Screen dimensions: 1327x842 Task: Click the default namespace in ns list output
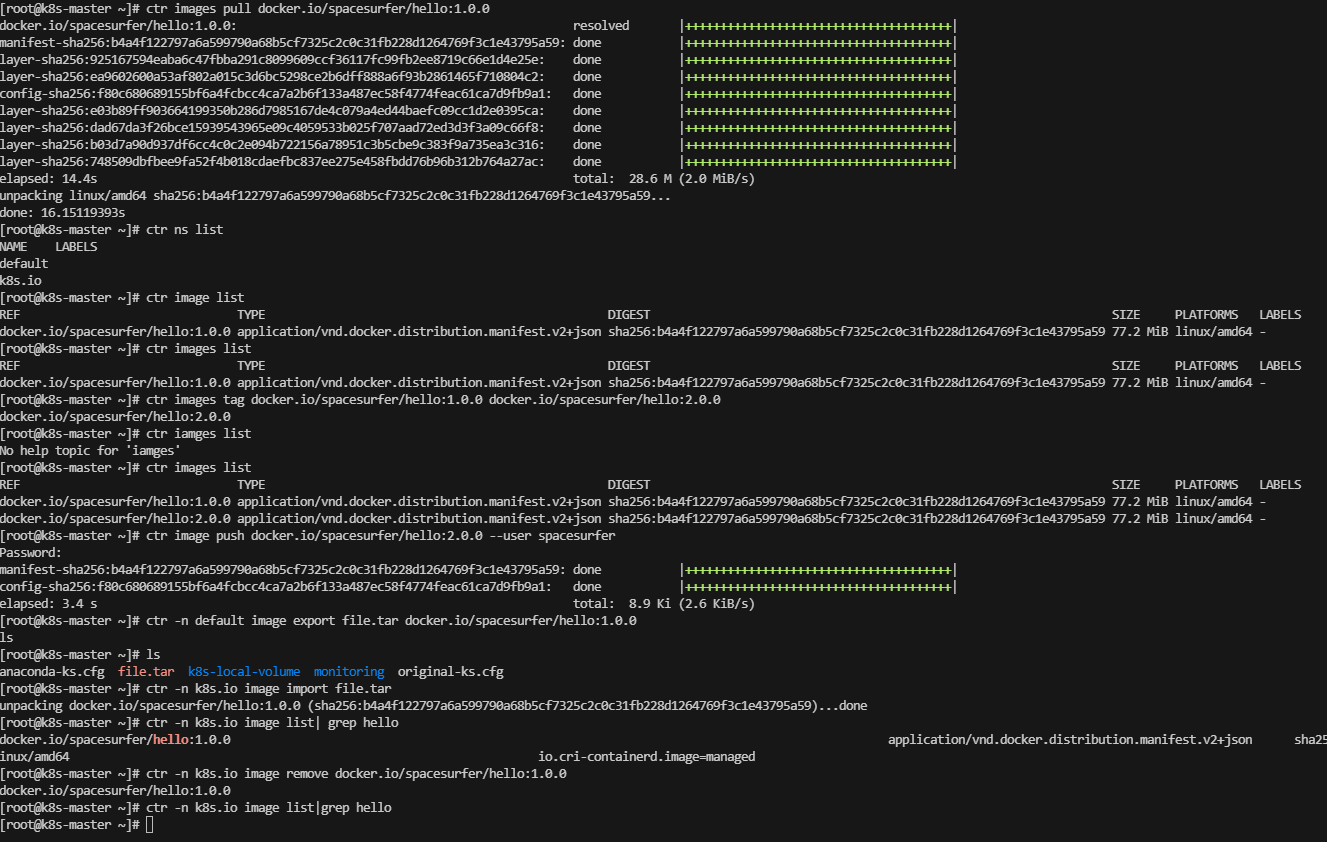point(24,264)
